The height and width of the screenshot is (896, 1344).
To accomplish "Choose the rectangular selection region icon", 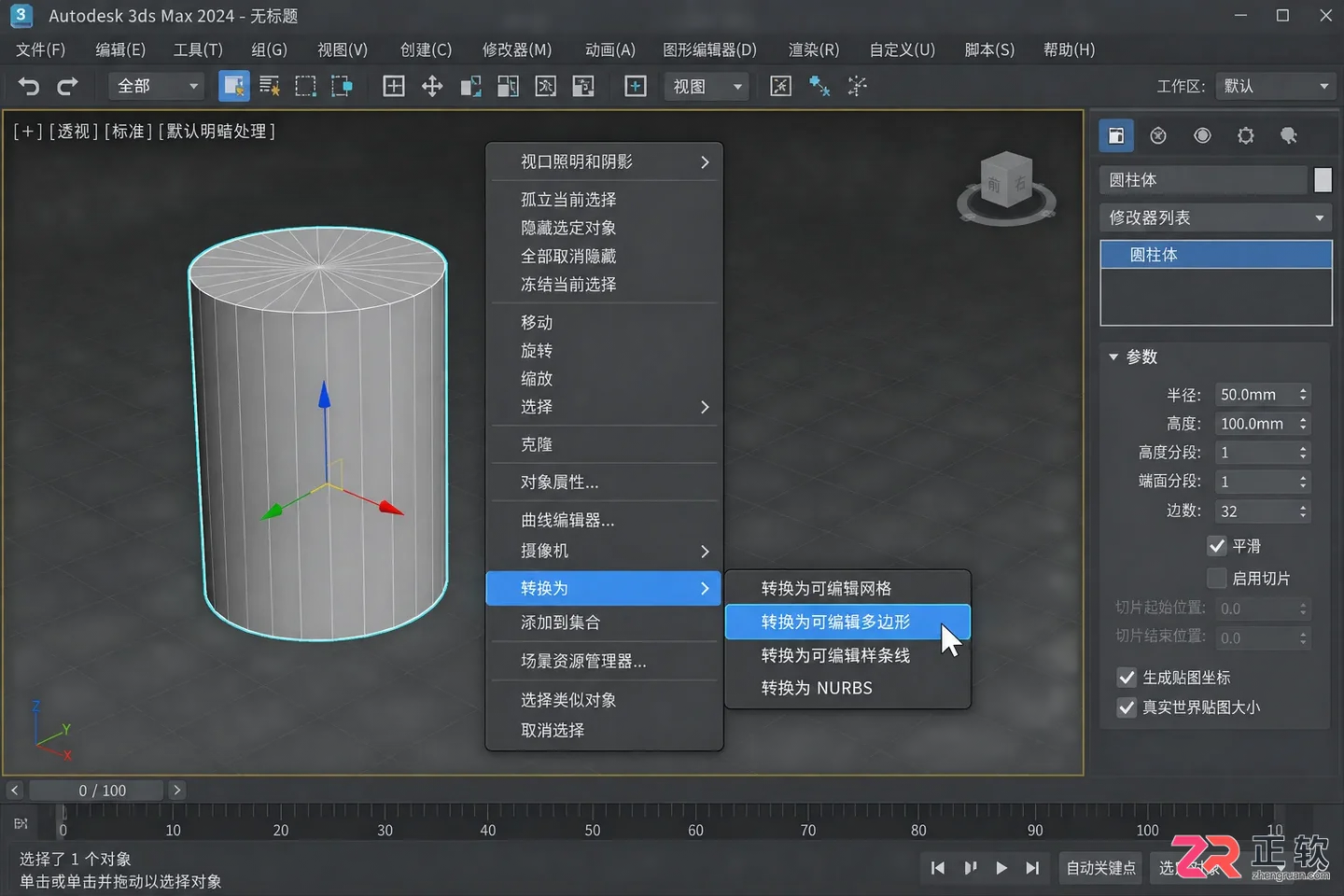I will click(305, 87).
